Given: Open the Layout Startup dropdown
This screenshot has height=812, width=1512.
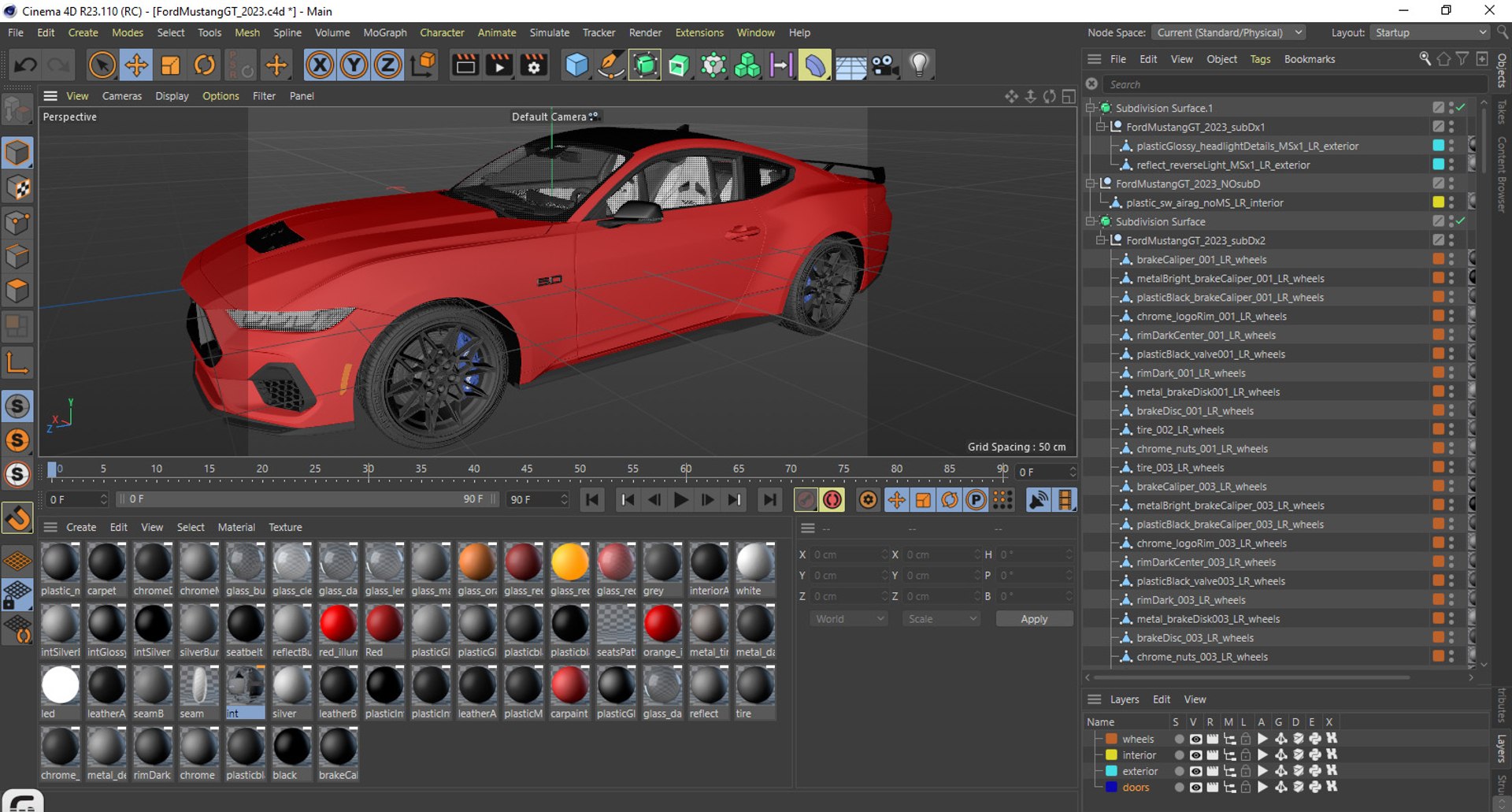Looking at the screenshot, I should coord(1430,32).
